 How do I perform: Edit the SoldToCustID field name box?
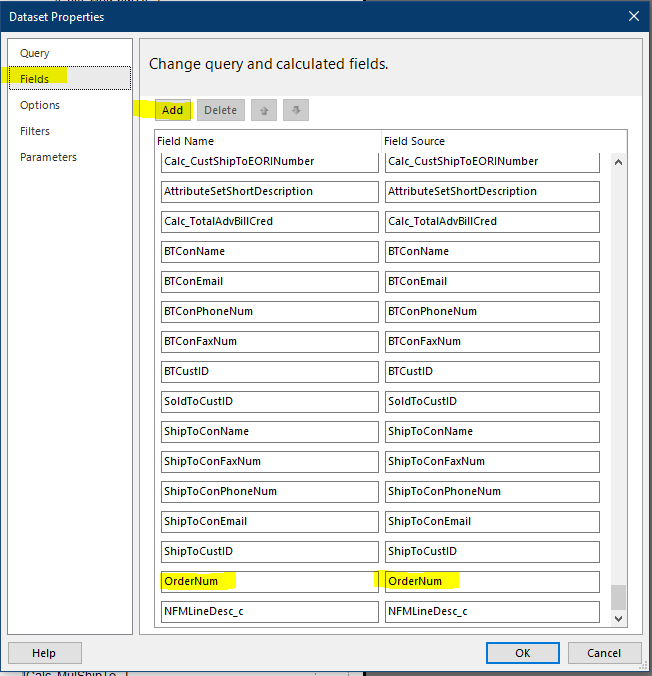[x=270, y=402]
